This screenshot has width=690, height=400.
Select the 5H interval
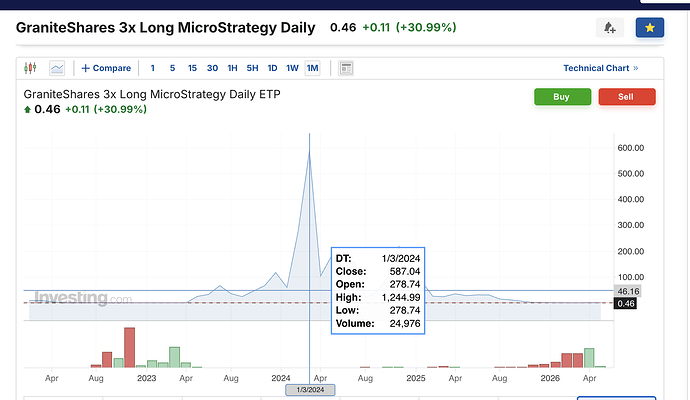point(252,68)
